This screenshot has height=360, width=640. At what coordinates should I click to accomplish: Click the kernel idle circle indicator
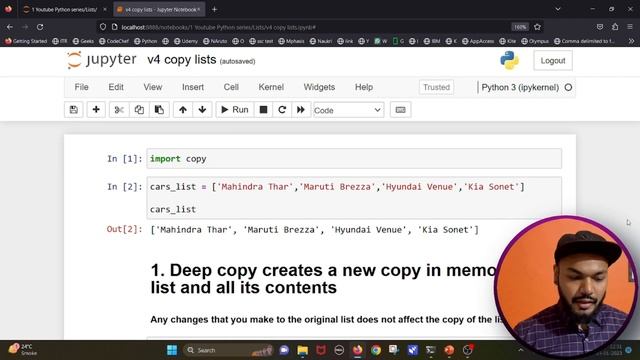(568, 87)
